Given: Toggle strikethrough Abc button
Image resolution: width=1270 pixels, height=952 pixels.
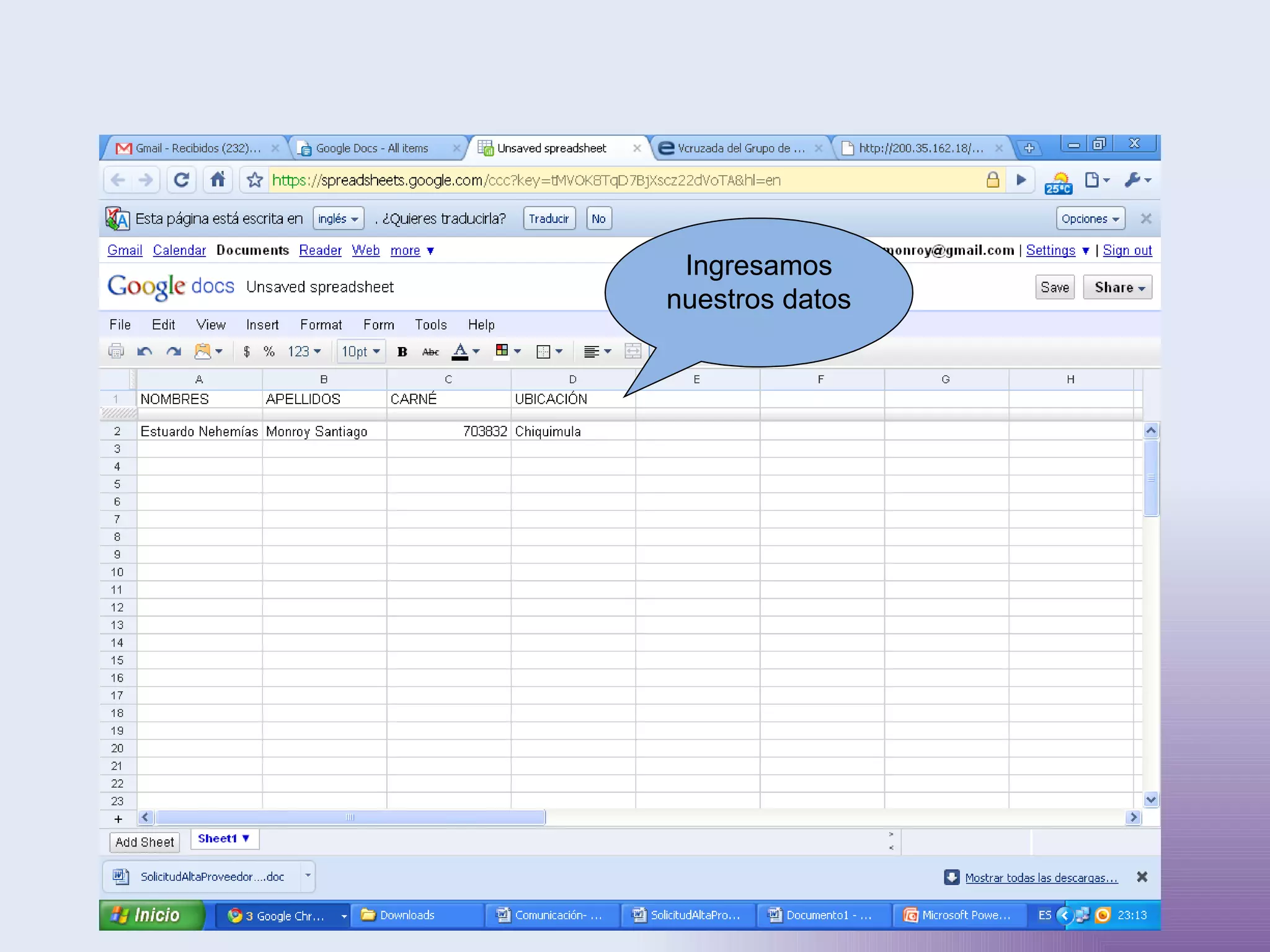Looking at the screenshot, I should pos(430,351).
